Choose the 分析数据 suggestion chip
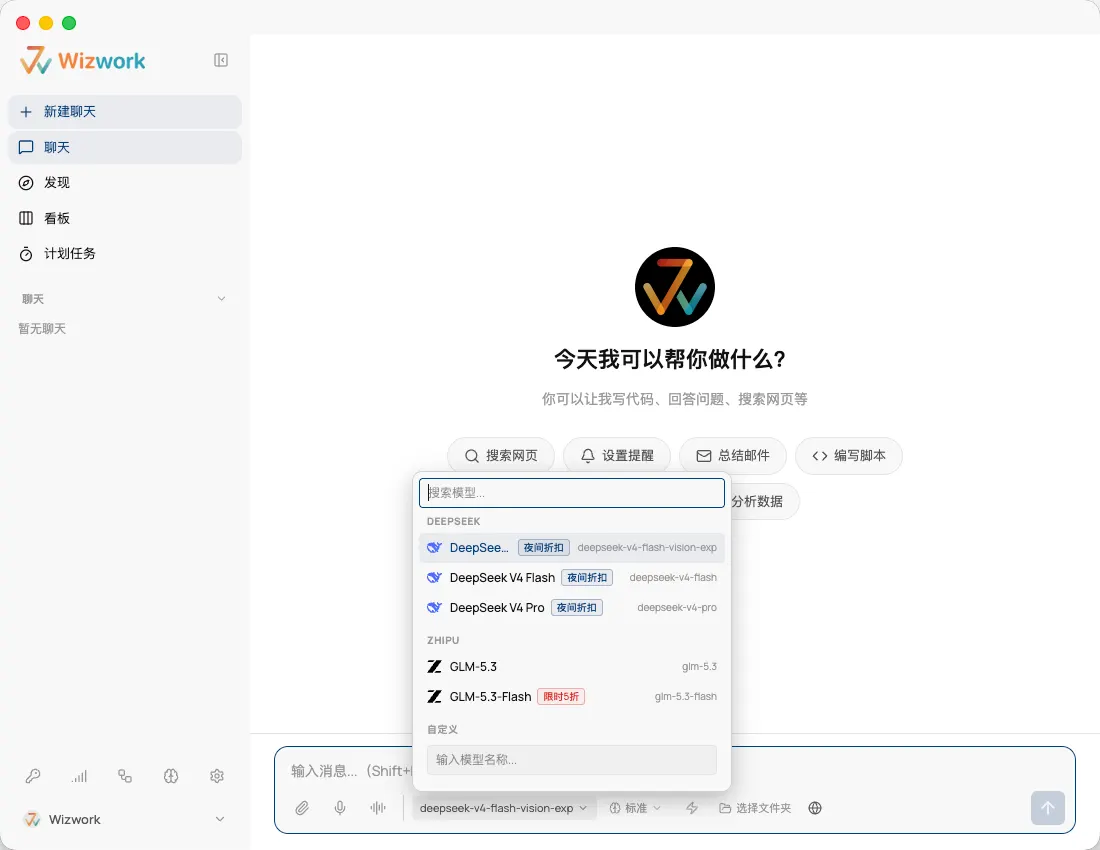This screenshot has height=850, width=1100. click(763, 501)
